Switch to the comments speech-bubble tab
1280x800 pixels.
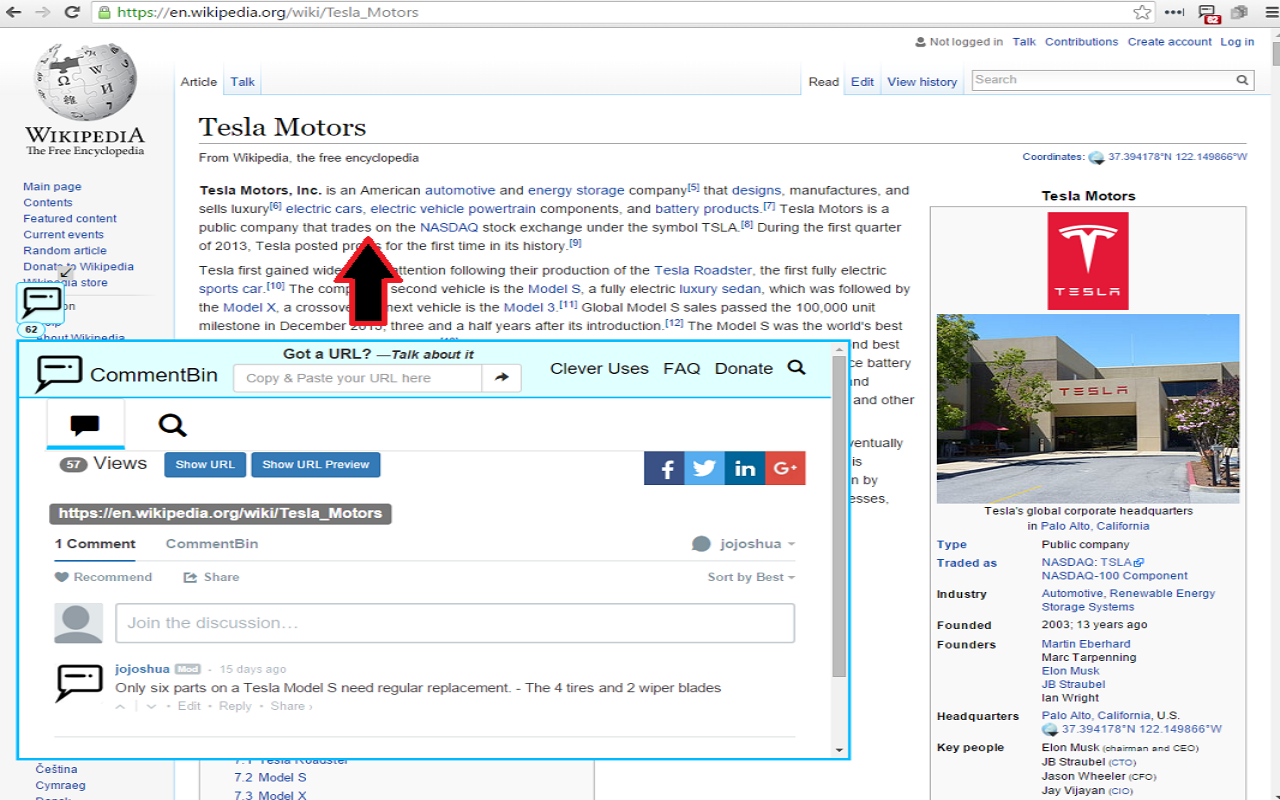pos(85,425)
